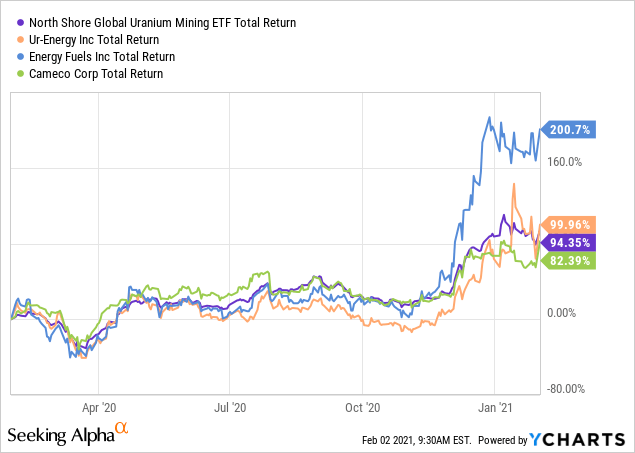The width and height of the screenshot is (635, 453).
Task: Click the Oct '20 x-axis label
Action: 362,408
